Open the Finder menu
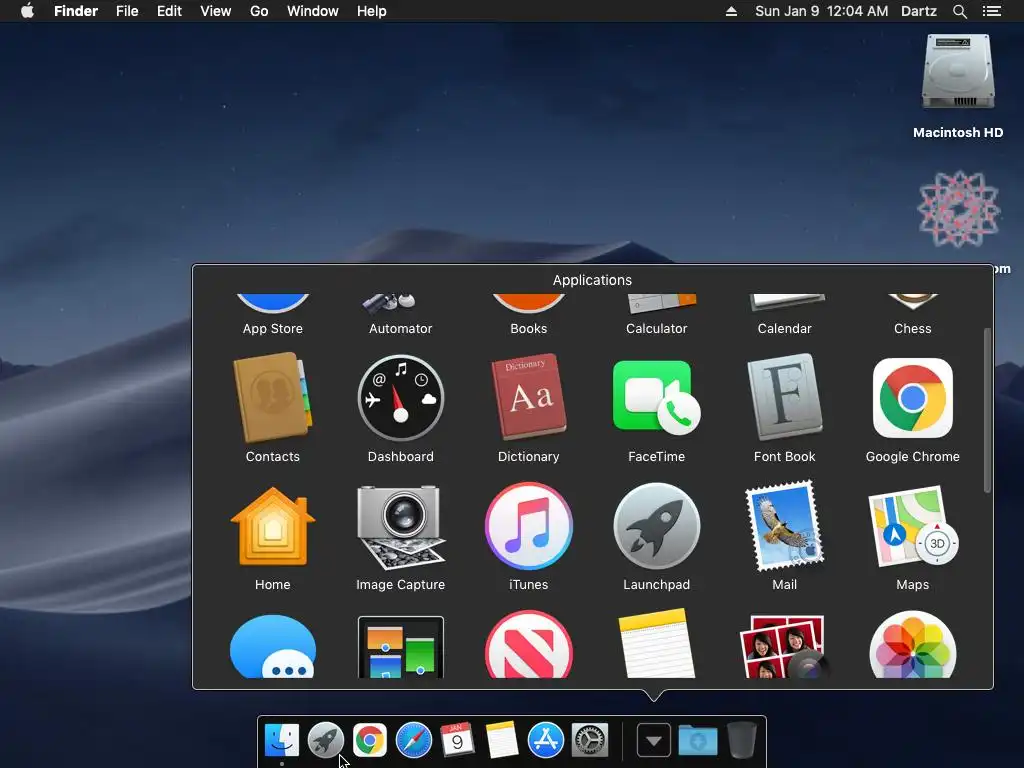Image resolution: width=1024 pixels, height=768 pixels. [x=76, y=11]
